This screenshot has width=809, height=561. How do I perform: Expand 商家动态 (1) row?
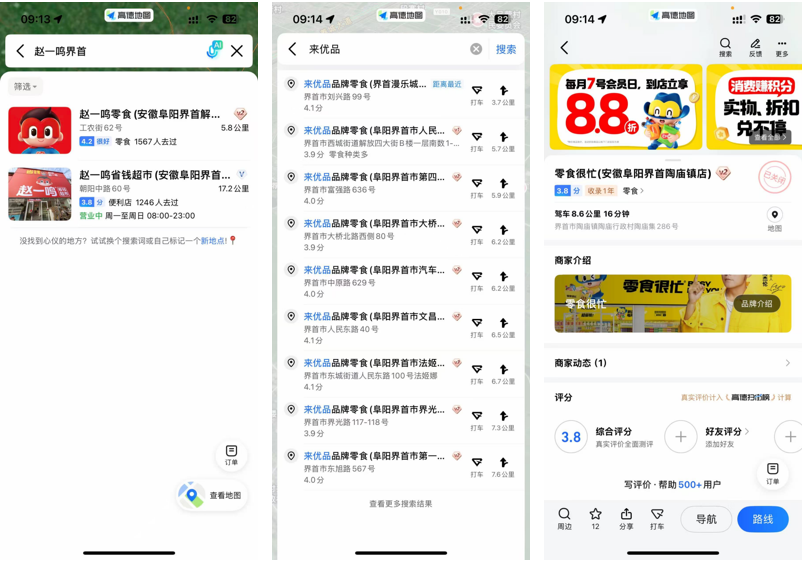click(x=673, y=363)
